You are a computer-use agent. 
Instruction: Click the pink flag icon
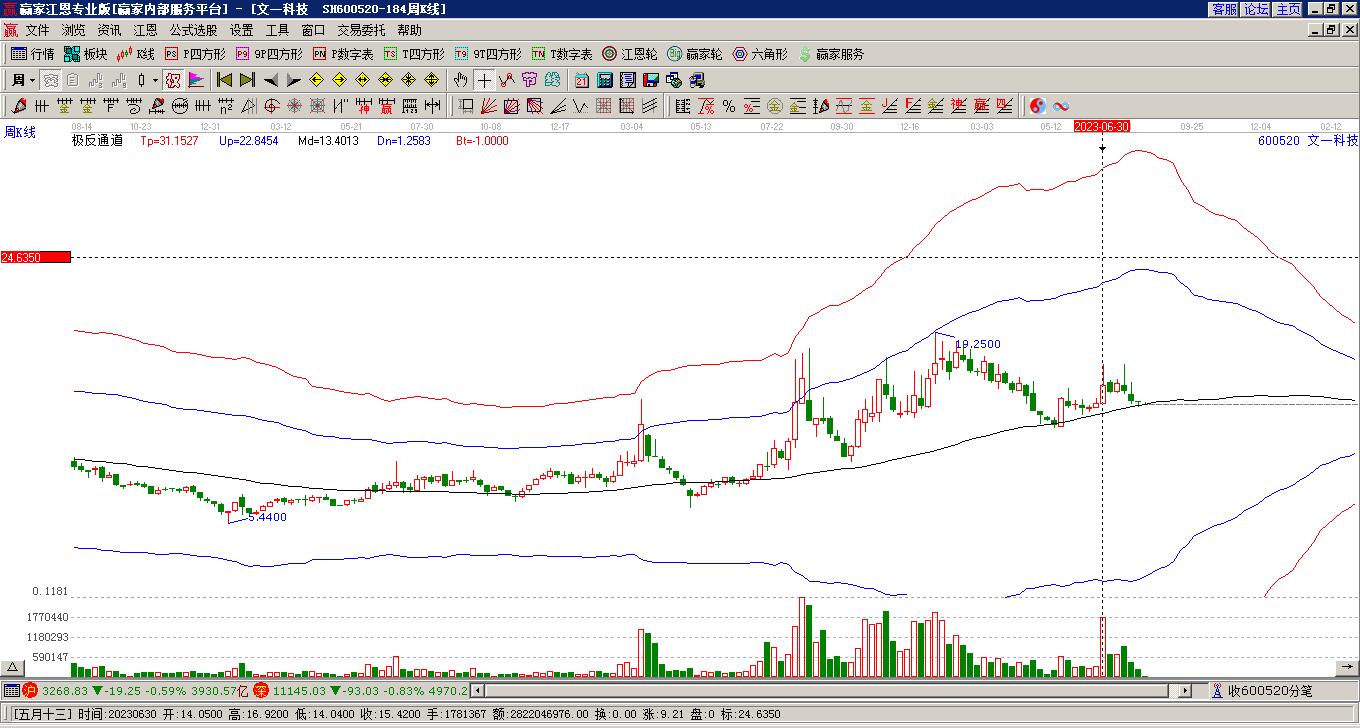[196, 80]
